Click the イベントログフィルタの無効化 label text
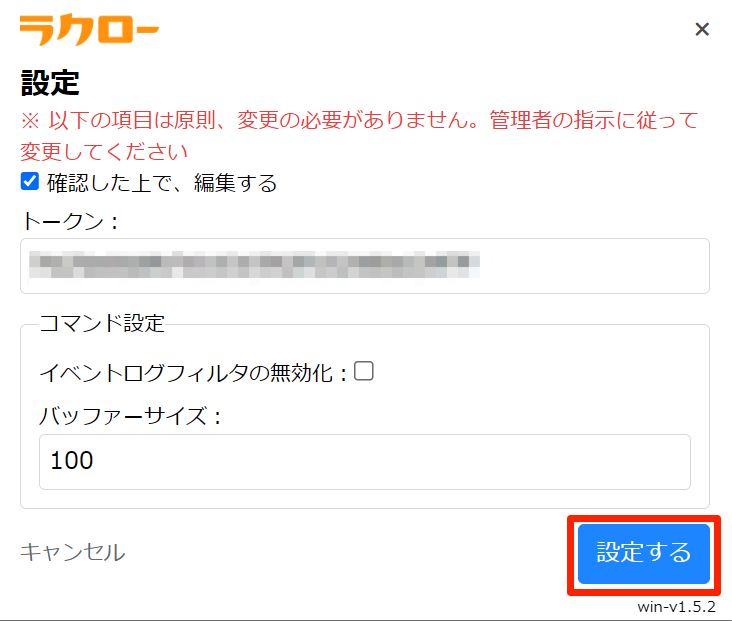This screenshot has width=732, height=621. click(x=192, y=373)
